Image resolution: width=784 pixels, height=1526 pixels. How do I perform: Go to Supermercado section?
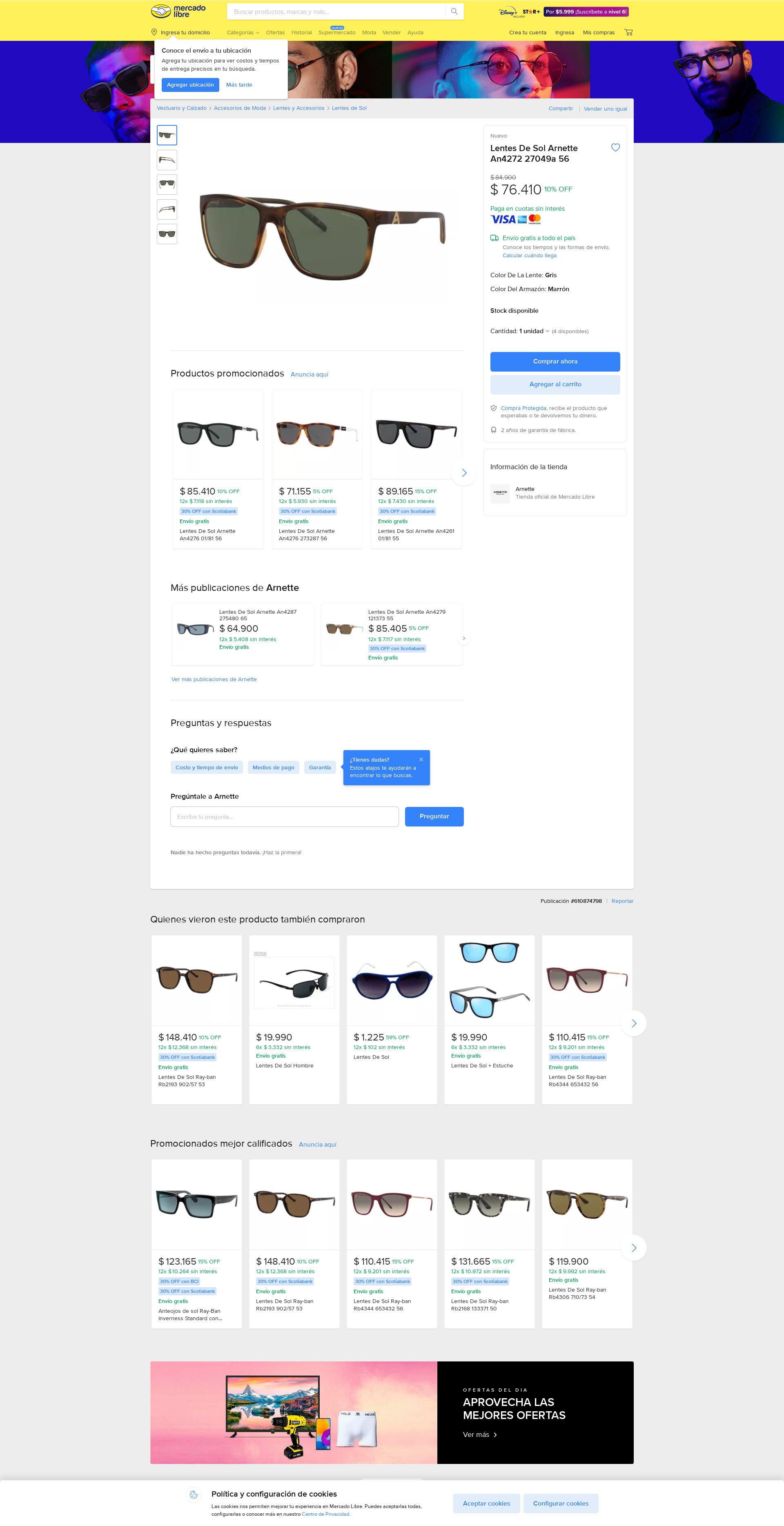click(x=337, y=33)
